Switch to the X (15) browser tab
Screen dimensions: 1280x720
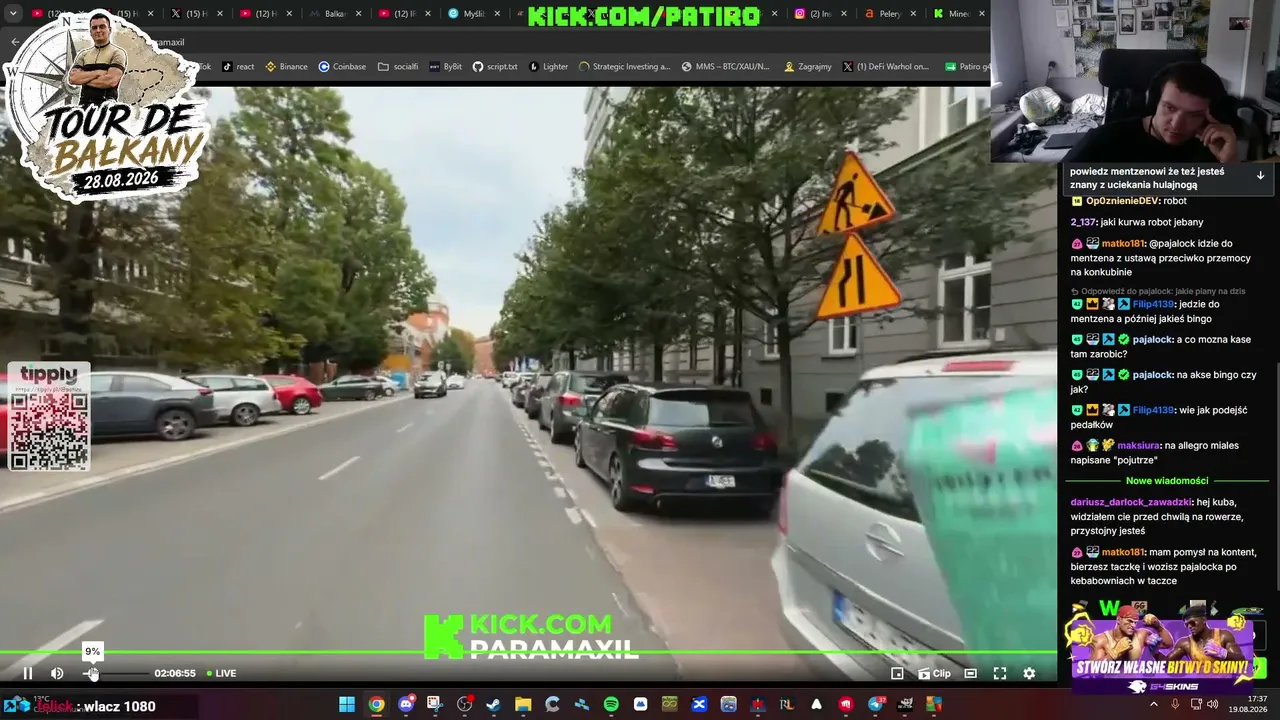point(196,14)
